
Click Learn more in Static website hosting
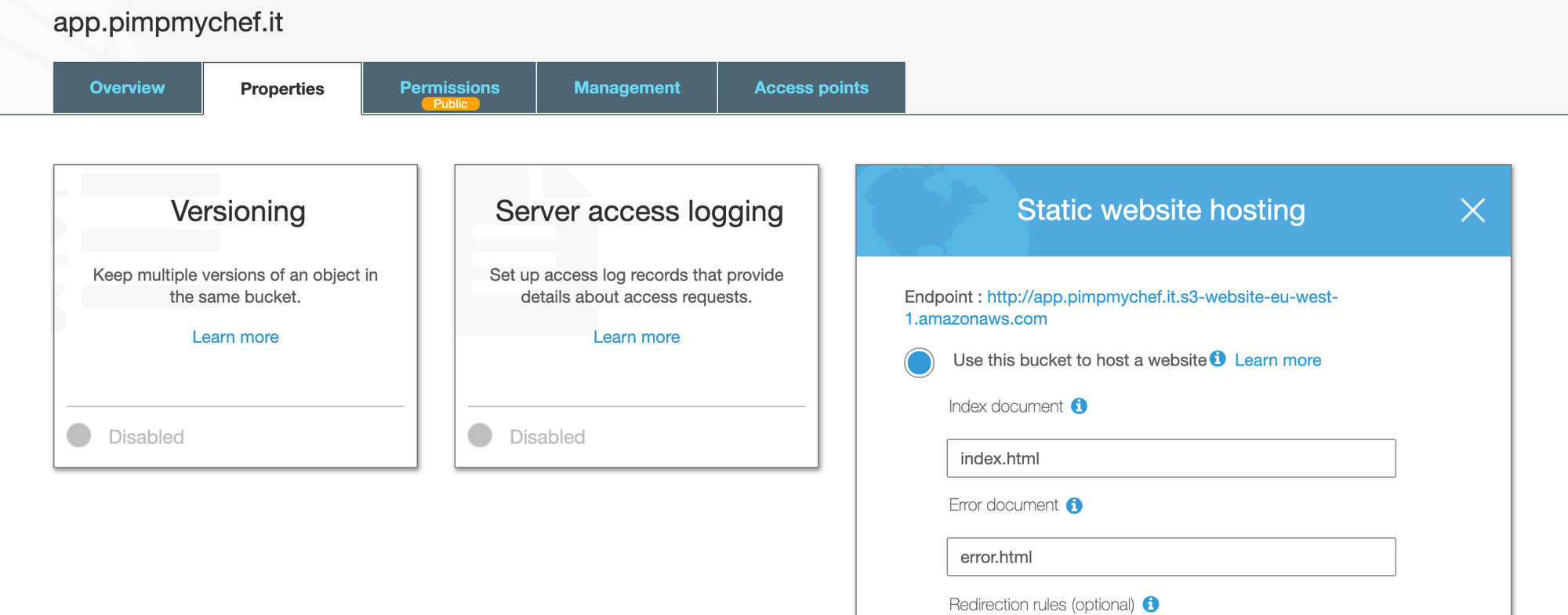[x=1277, y=360]
